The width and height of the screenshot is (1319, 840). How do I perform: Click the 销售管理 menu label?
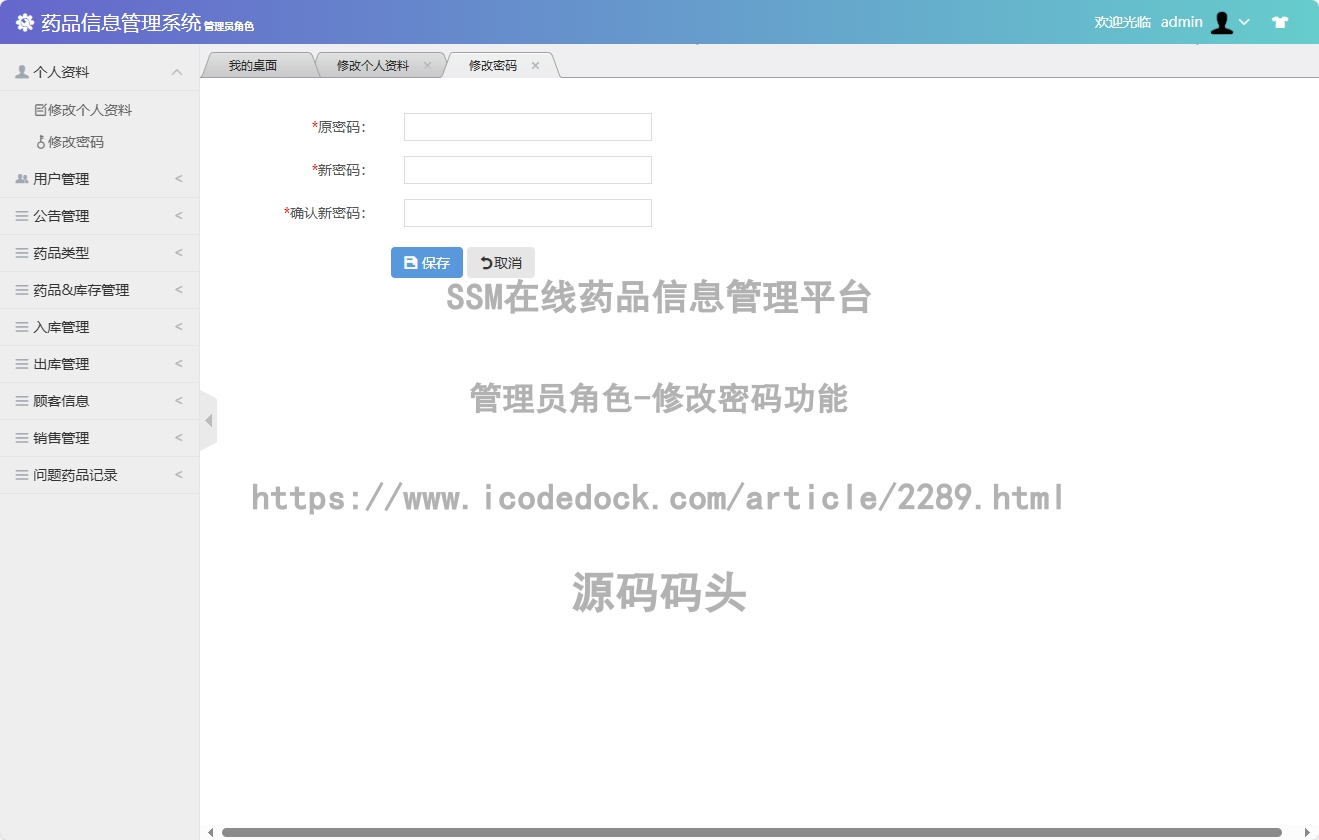[x=61, y=438]
